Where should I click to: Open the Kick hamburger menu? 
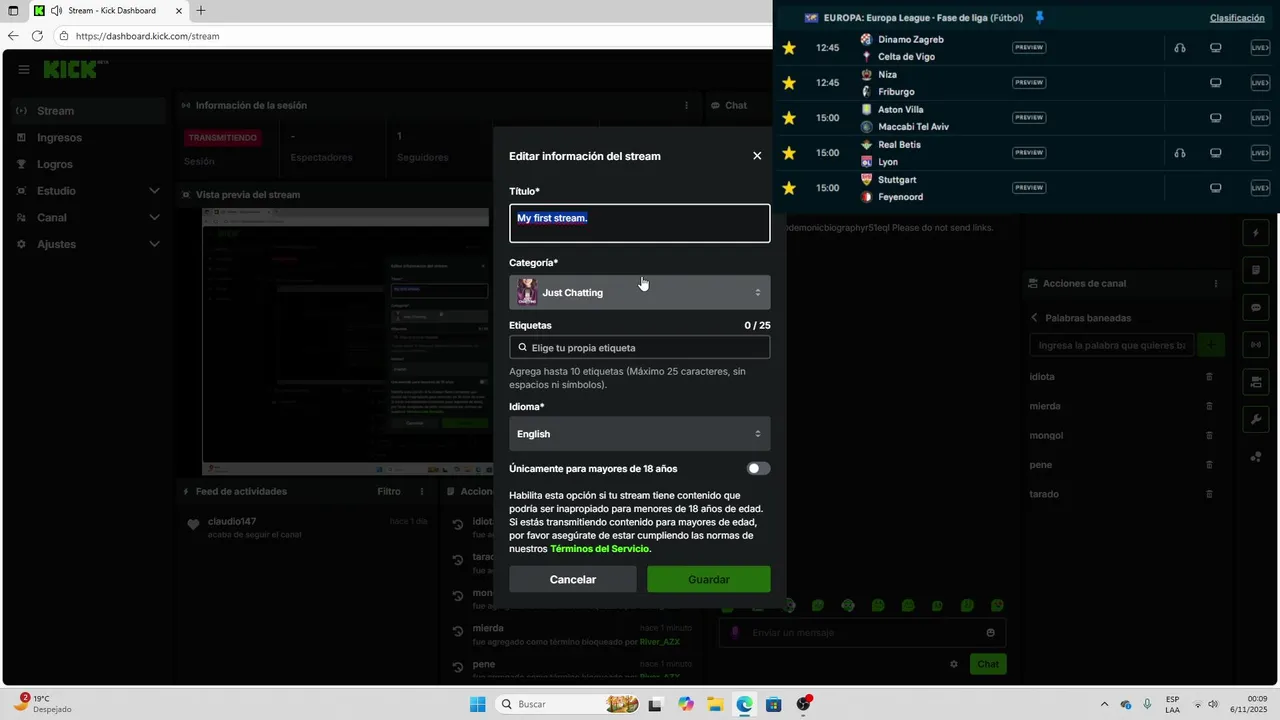[23, 70]
